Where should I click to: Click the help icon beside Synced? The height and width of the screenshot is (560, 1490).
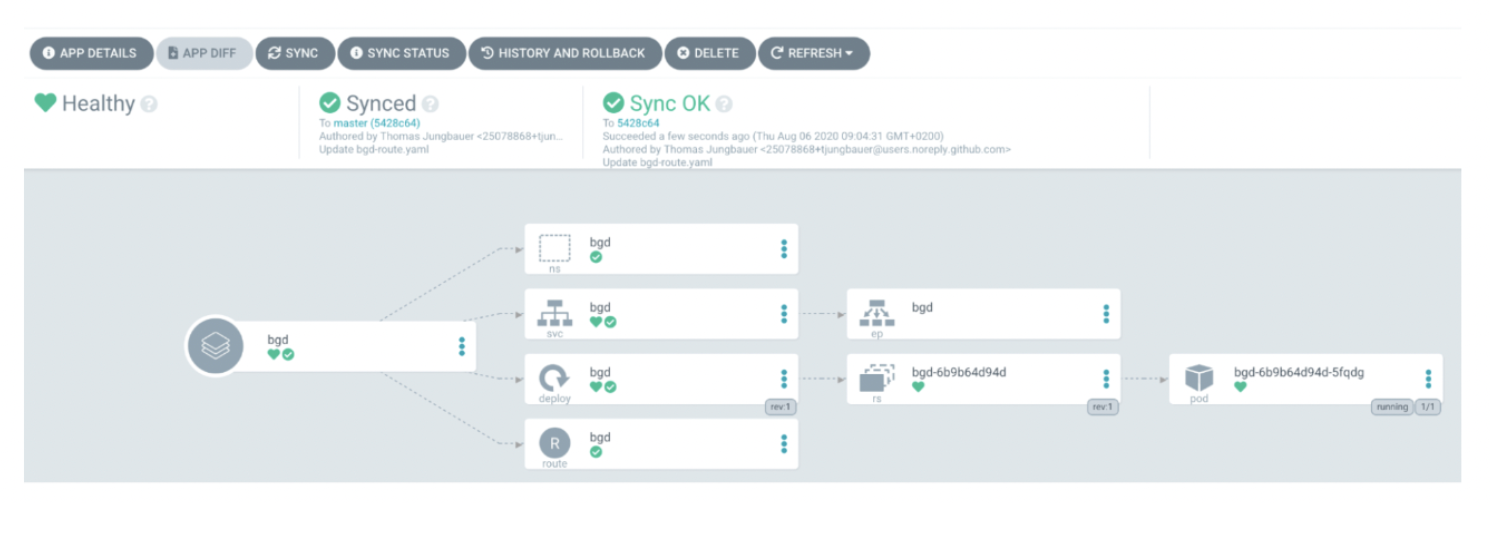431,104
